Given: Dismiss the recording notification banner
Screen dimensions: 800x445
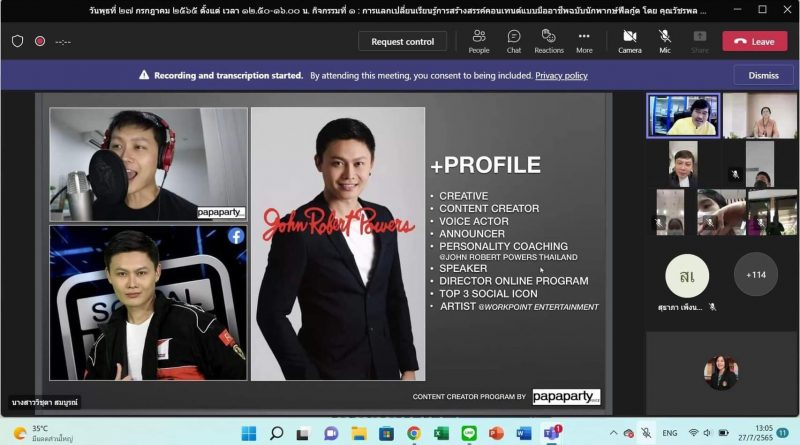Looking at the screenshot, I should [763, 76].
